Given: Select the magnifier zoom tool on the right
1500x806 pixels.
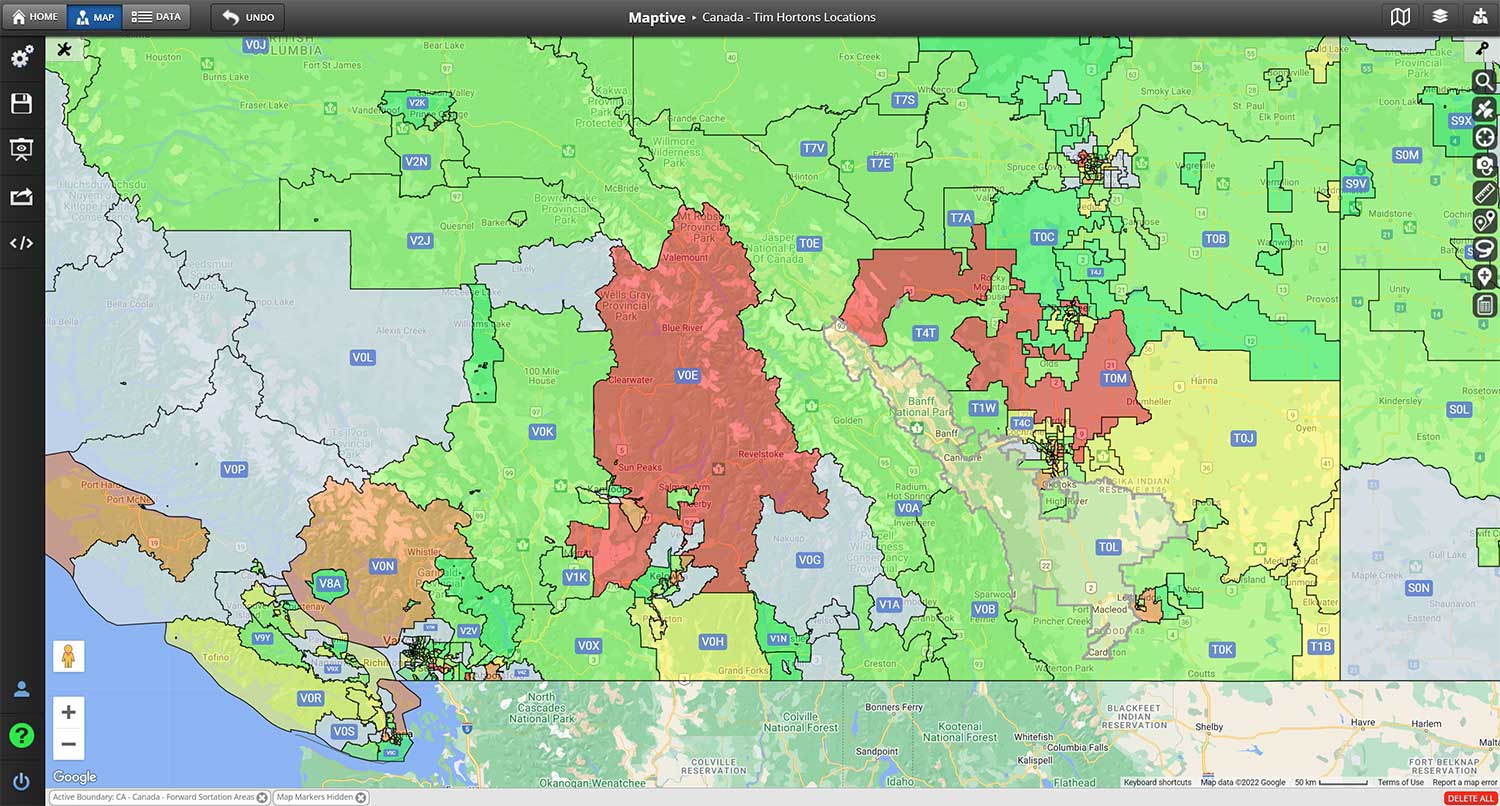Looking at the screenshot, I should 1484,82.
